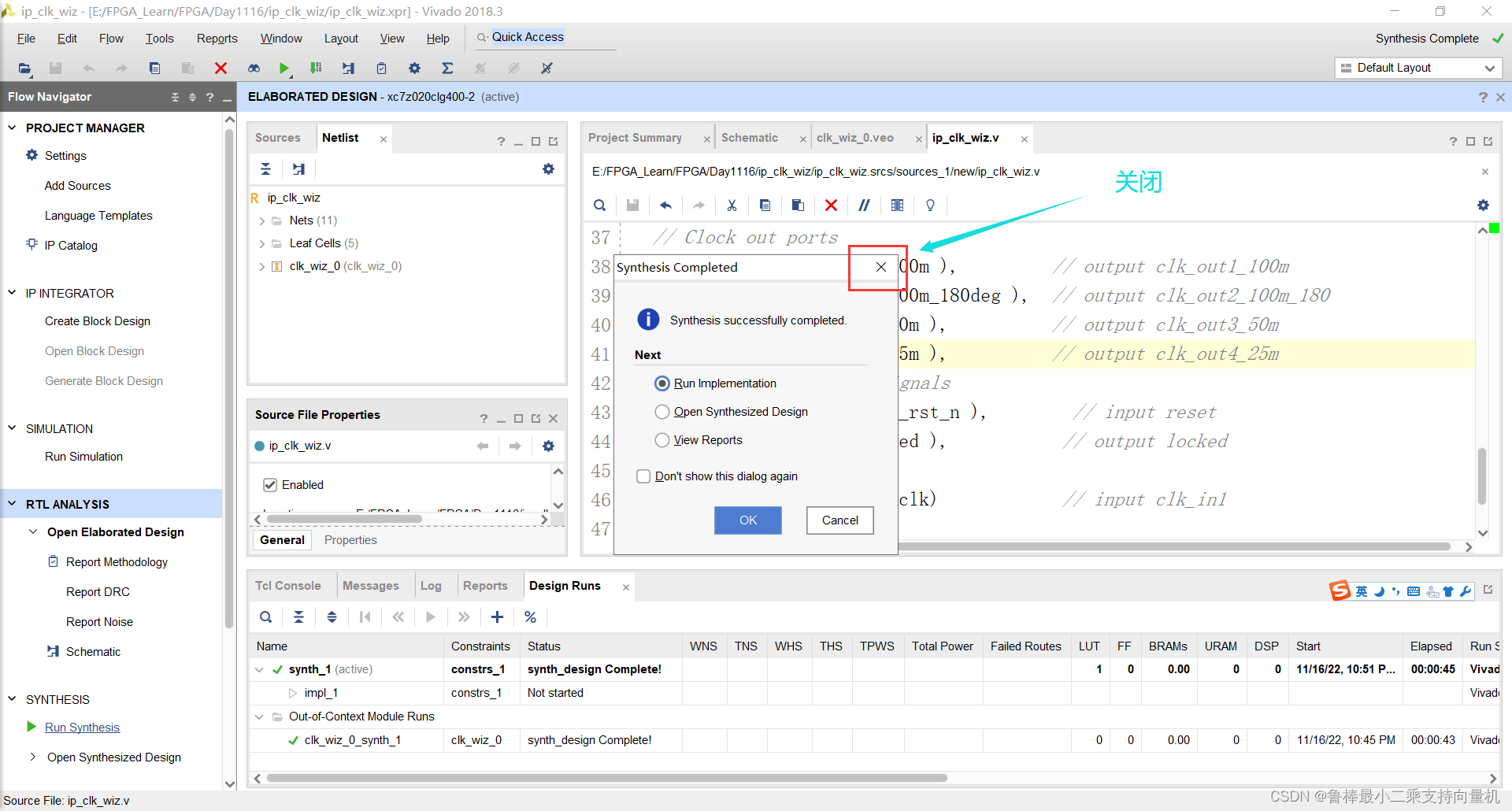Open editor settings gear at right

click(x=1483, y=206)
